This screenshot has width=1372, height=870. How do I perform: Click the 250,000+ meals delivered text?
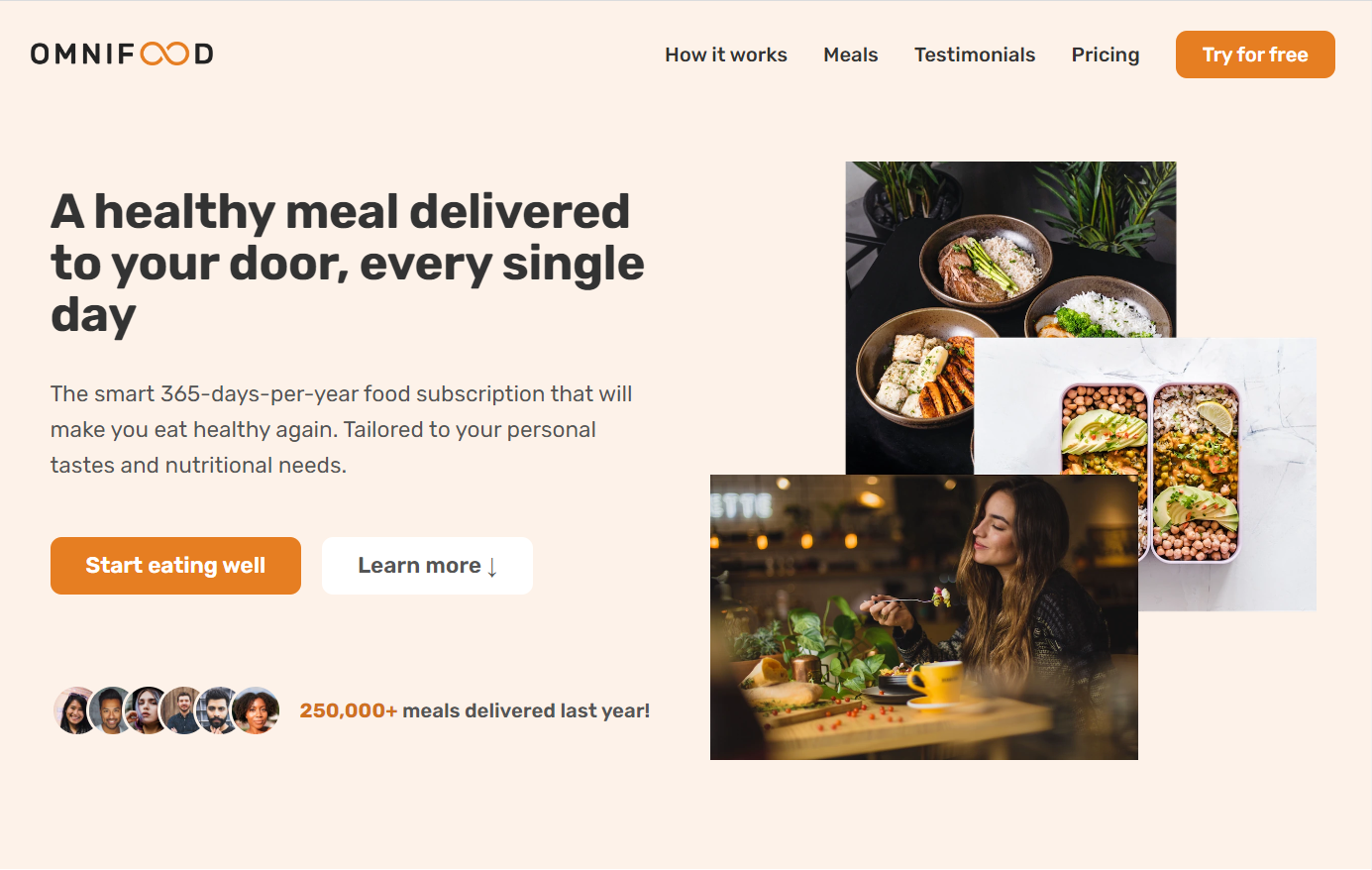coord(475,710)
